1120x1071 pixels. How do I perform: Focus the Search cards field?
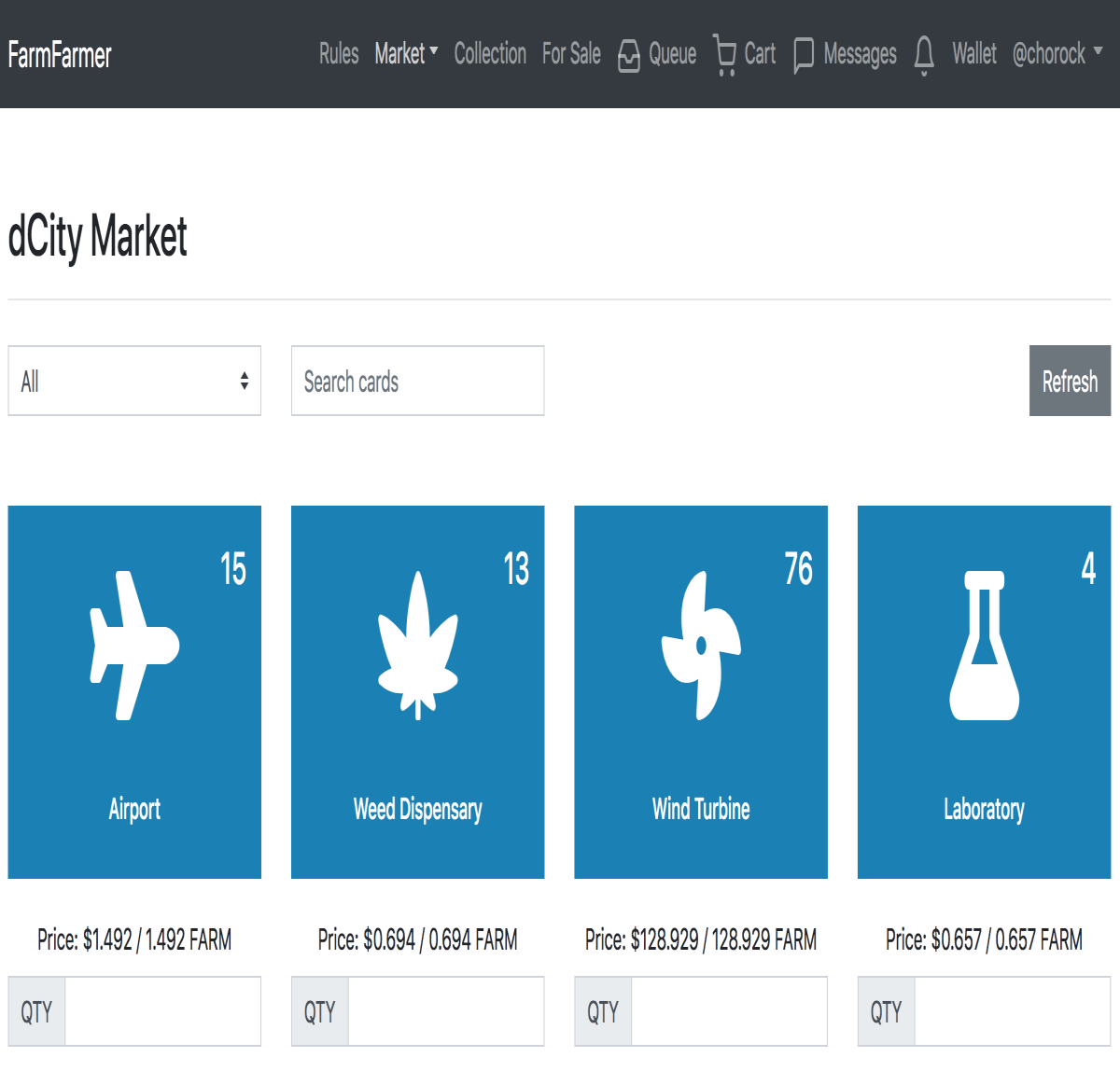point(417,381)
